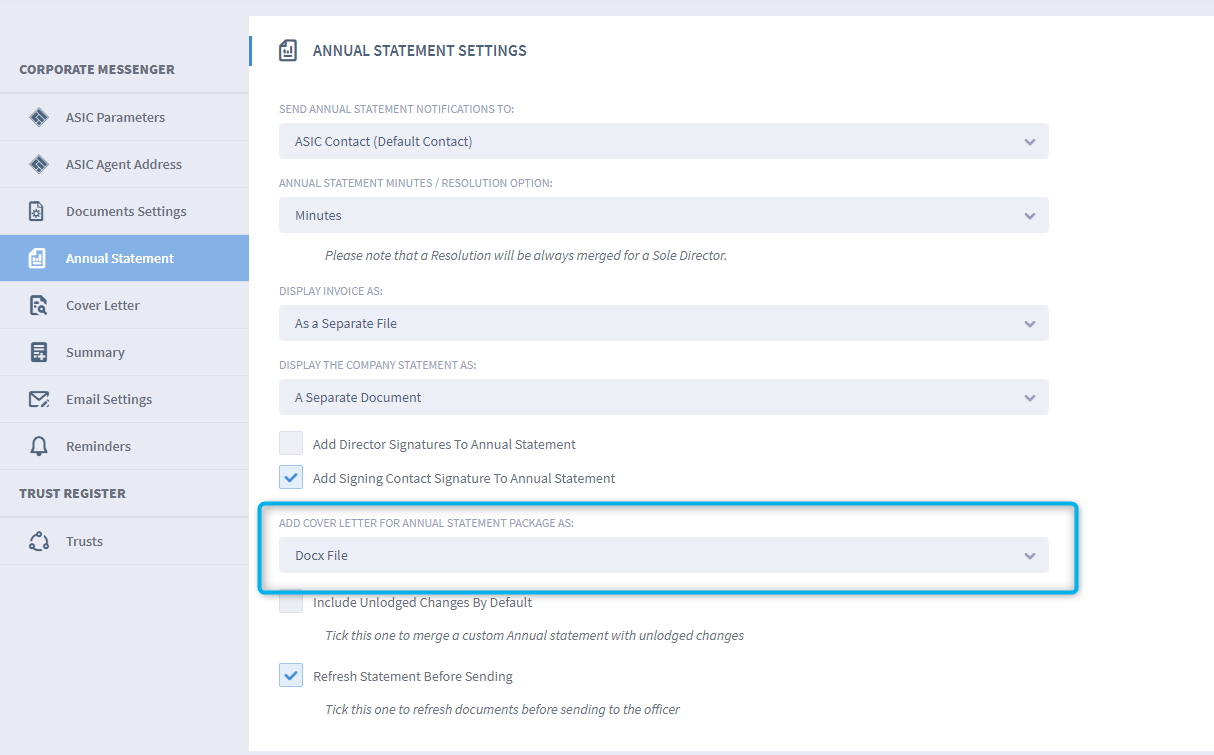1214x755 pixels.
Task: Expand chevron on Minutes dropdown
Action: [1030, 216]
